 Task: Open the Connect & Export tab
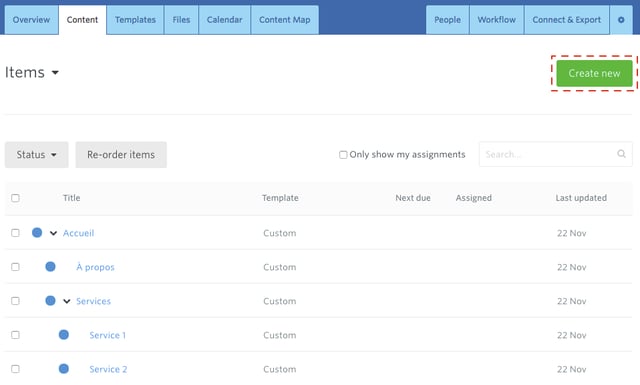pos(567,20)
